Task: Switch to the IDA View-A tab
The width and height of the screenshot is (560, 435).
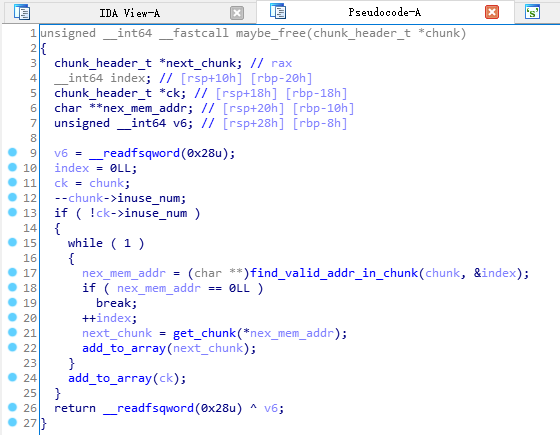Action: 129,13
